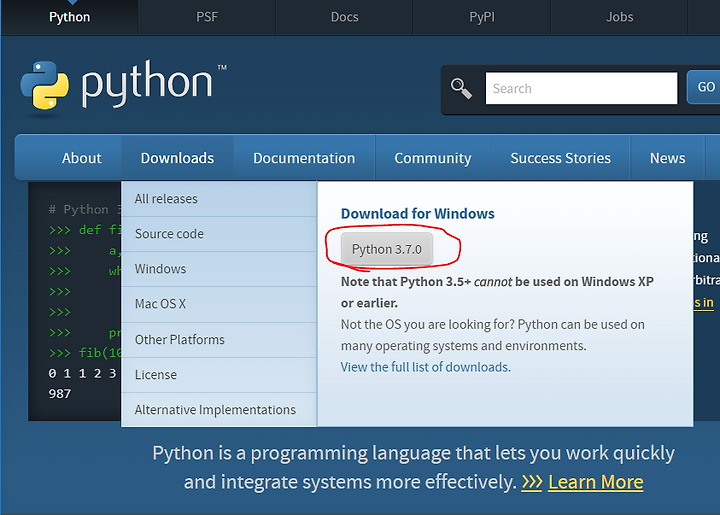The width and height of the screenshot is (720, 515).
Task: Open the Jobs tab
Action: (619, 17)
